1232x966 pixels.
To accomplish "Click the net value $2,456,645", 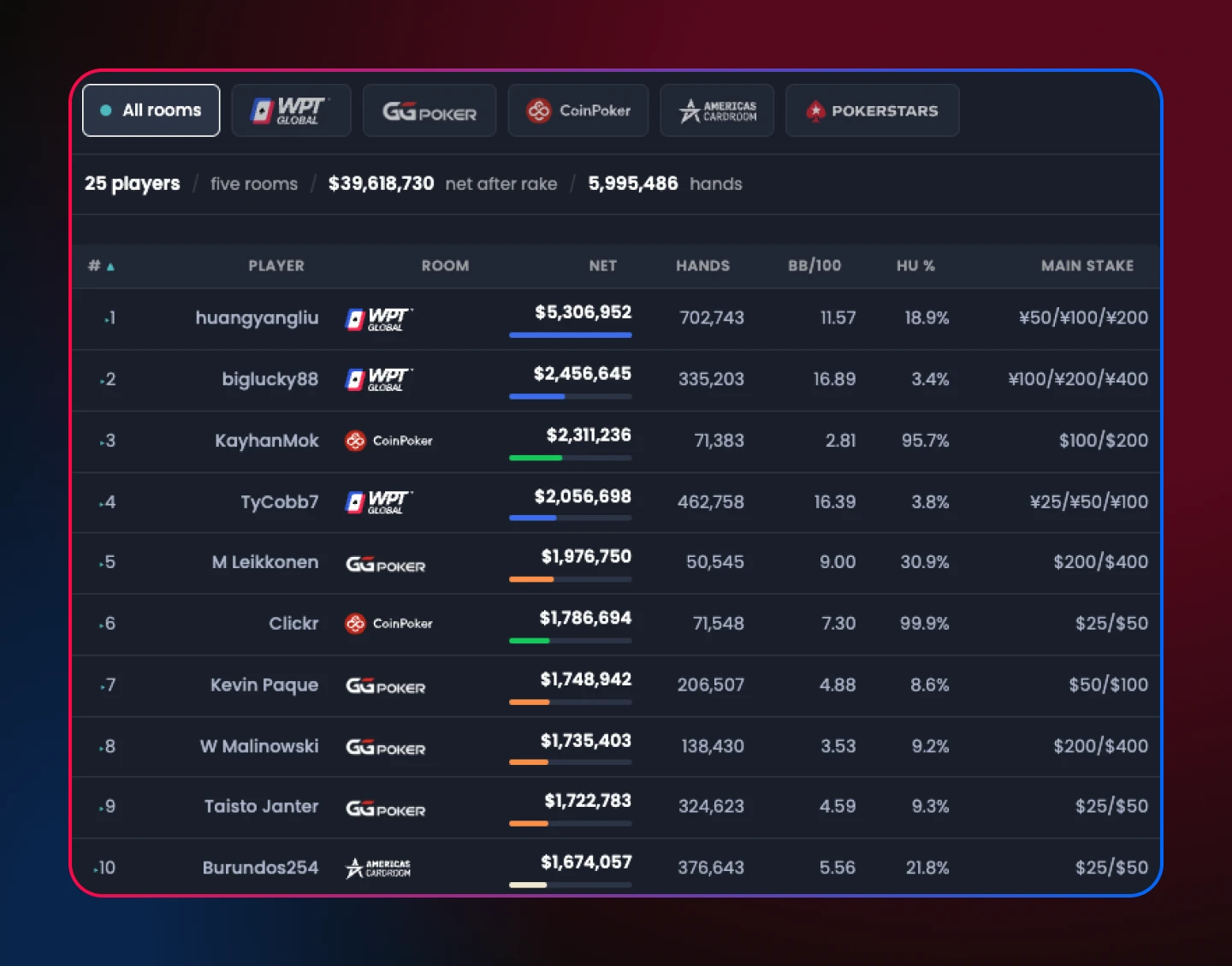I will [x=583, y=374].
